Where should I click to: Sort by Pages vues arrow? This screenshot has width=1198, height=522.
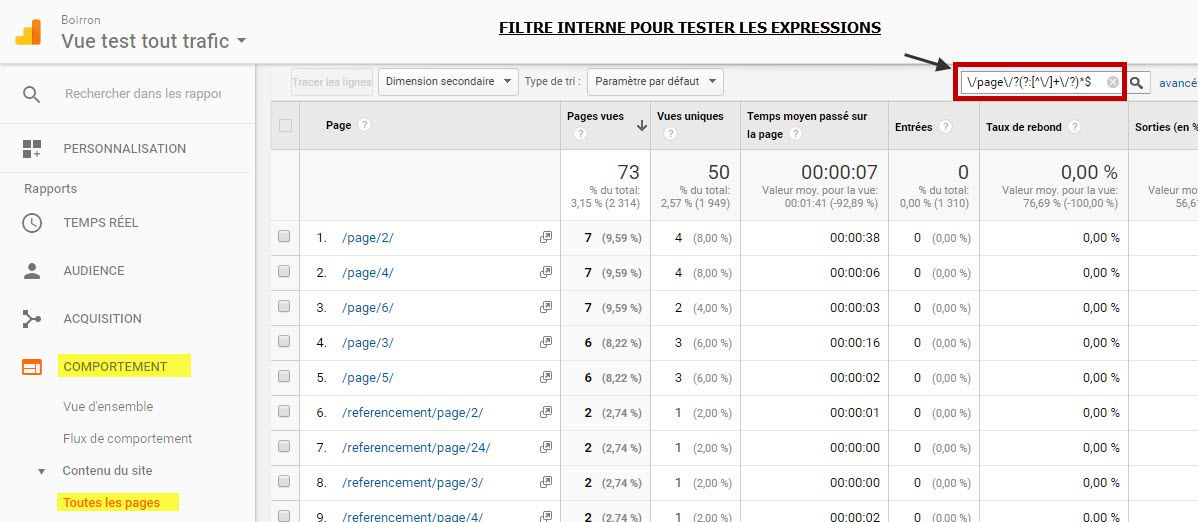tap(642, 126)
